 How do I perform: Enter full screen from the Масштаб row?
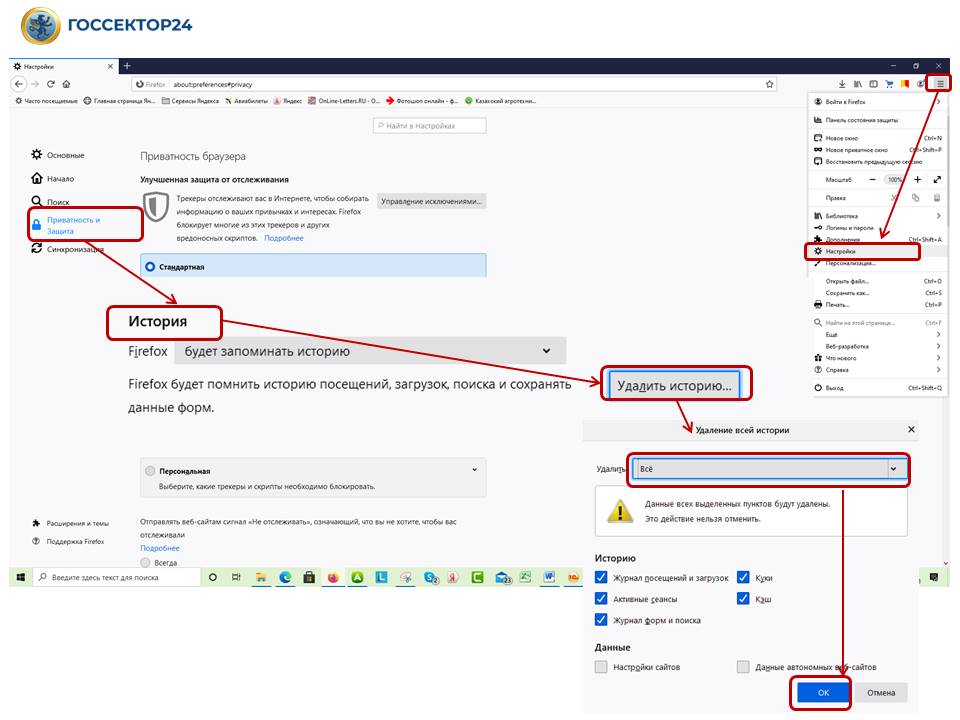[937, 179]
